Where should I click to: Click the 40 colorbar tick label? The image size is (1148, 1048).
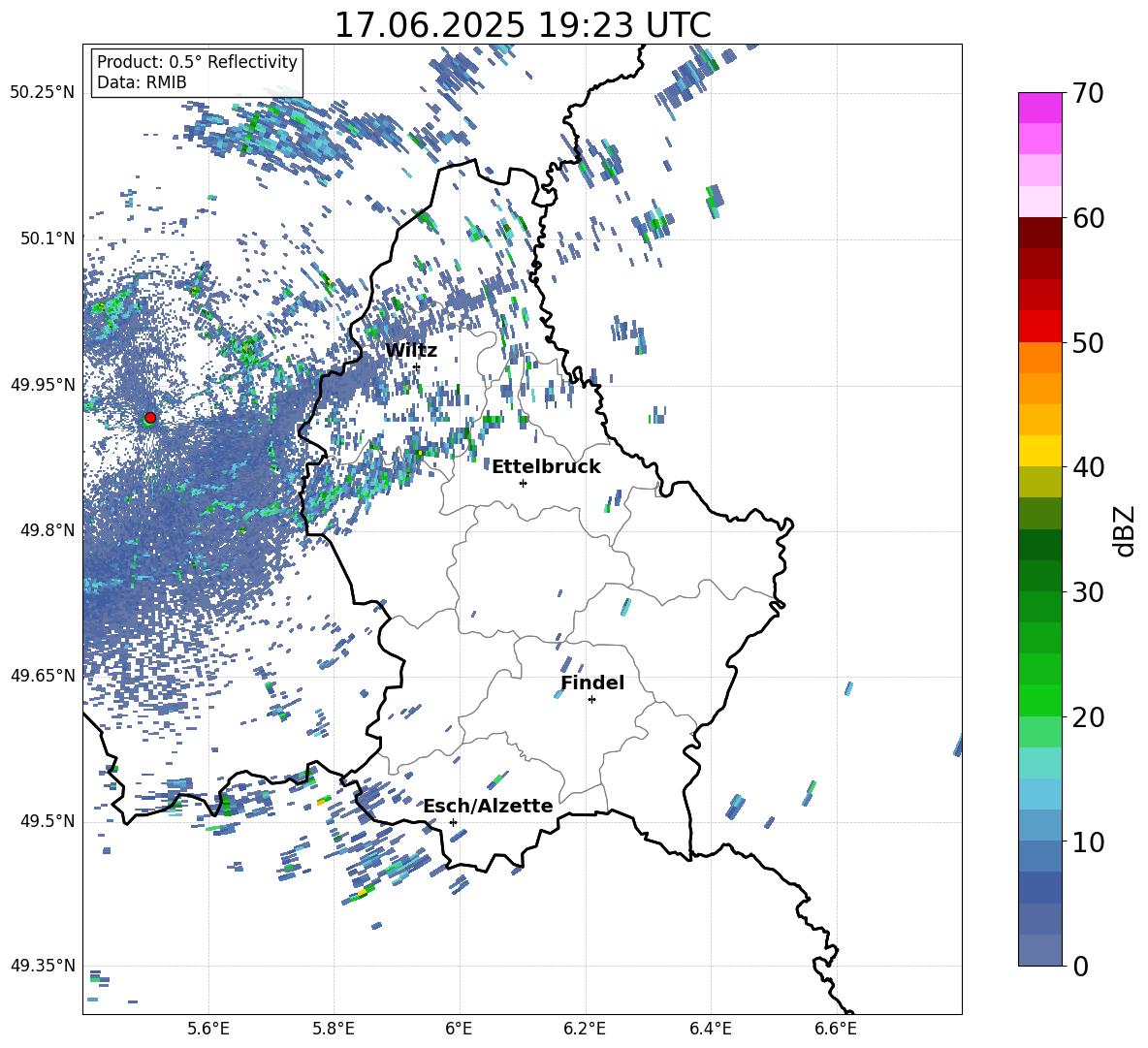coord(1088,467)
